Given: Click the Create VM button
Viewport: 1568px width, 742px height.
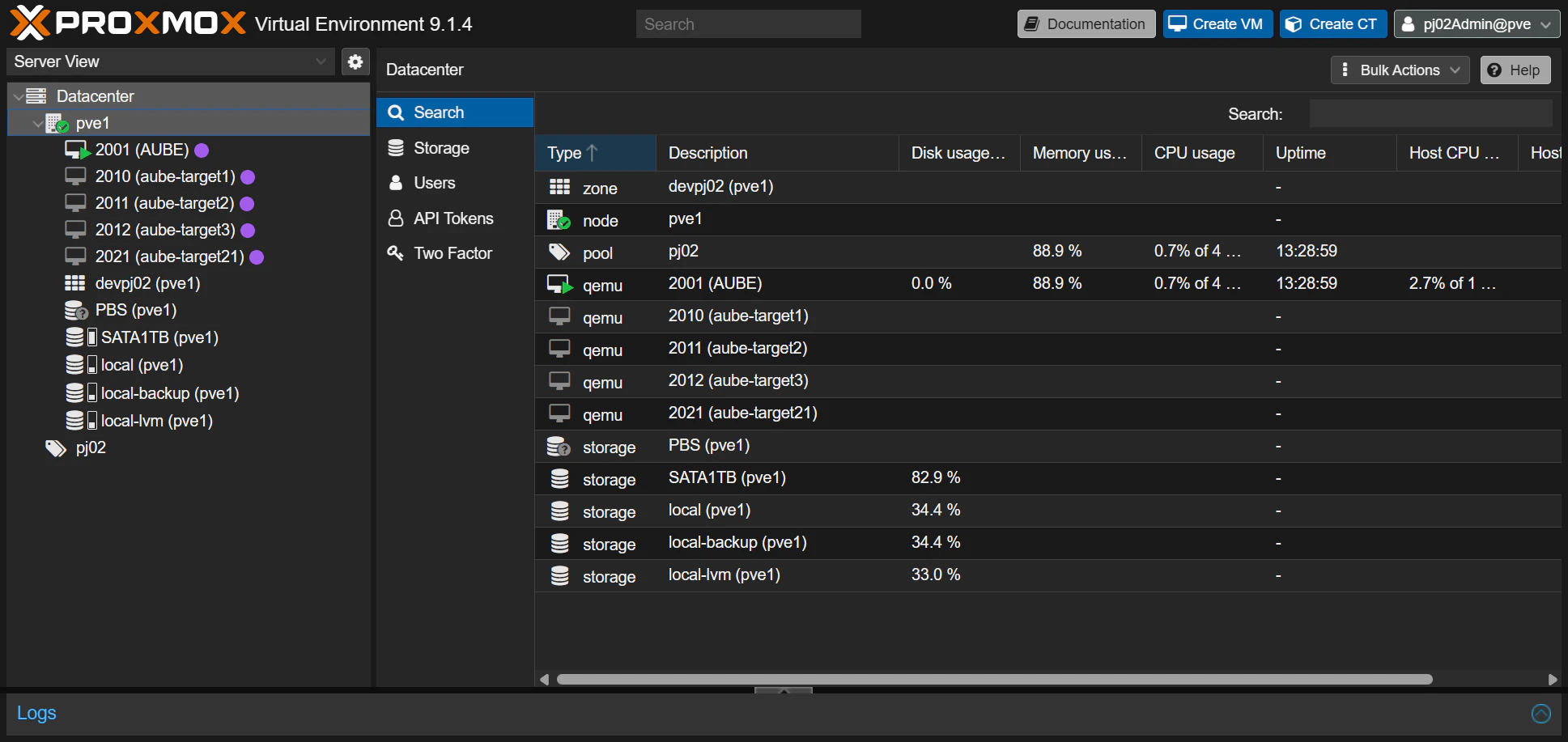Looking at the screenshot, I should 1217,24.
